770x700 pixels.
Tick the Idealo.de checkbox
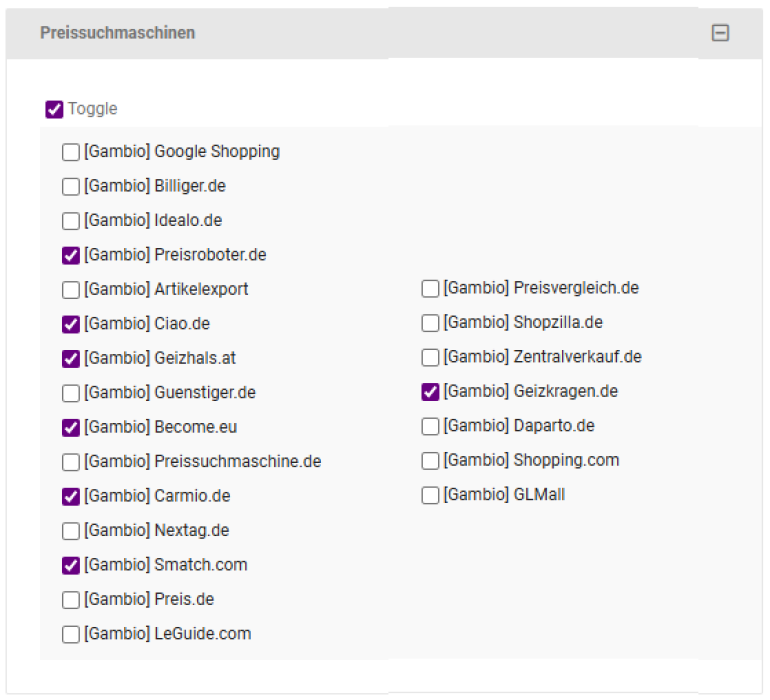(71, 221)
